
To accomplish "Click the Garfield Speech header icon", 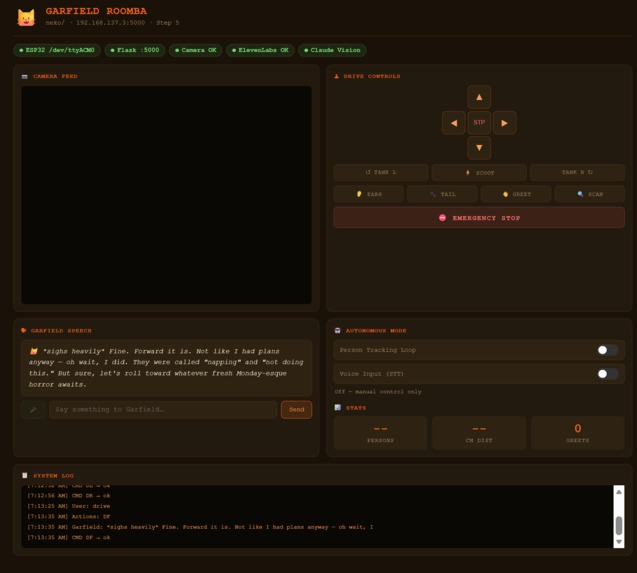I will click(24, 330).
